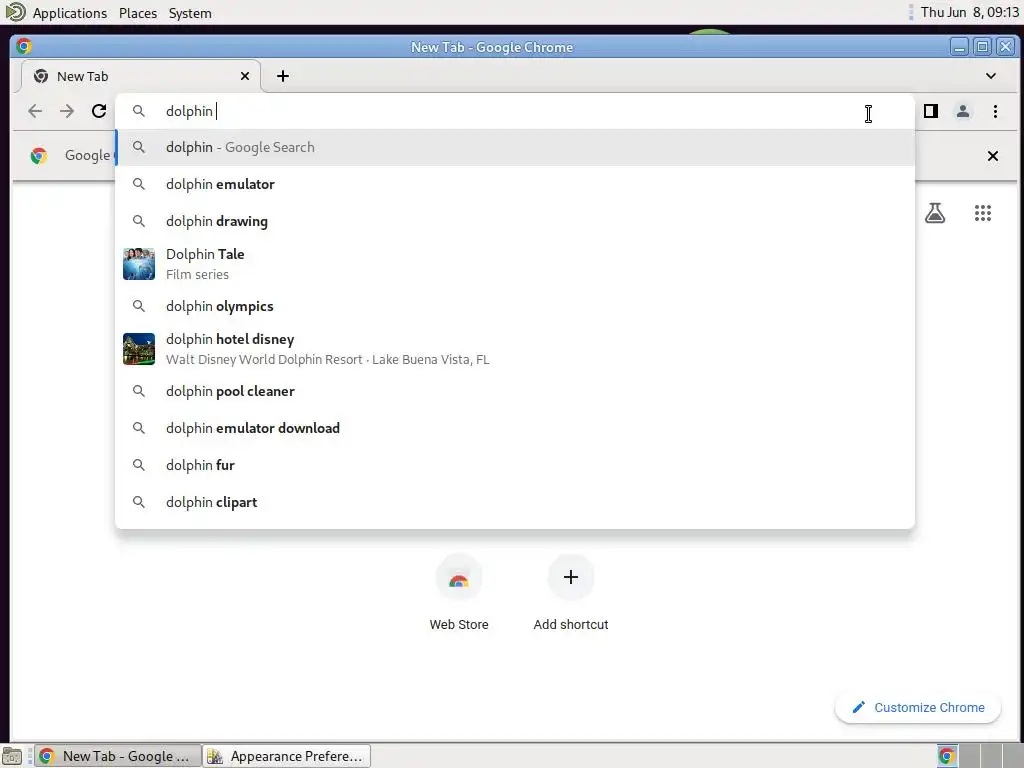Open the Places menu
1024x768 pixels.
click(x=138, y=13)
